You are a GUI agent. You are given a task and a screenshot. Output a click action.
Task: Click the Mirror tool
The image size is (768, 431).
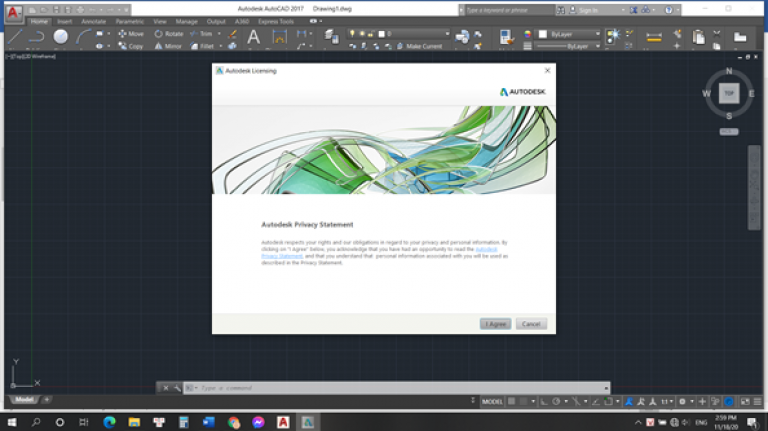[x=168, y=46]
